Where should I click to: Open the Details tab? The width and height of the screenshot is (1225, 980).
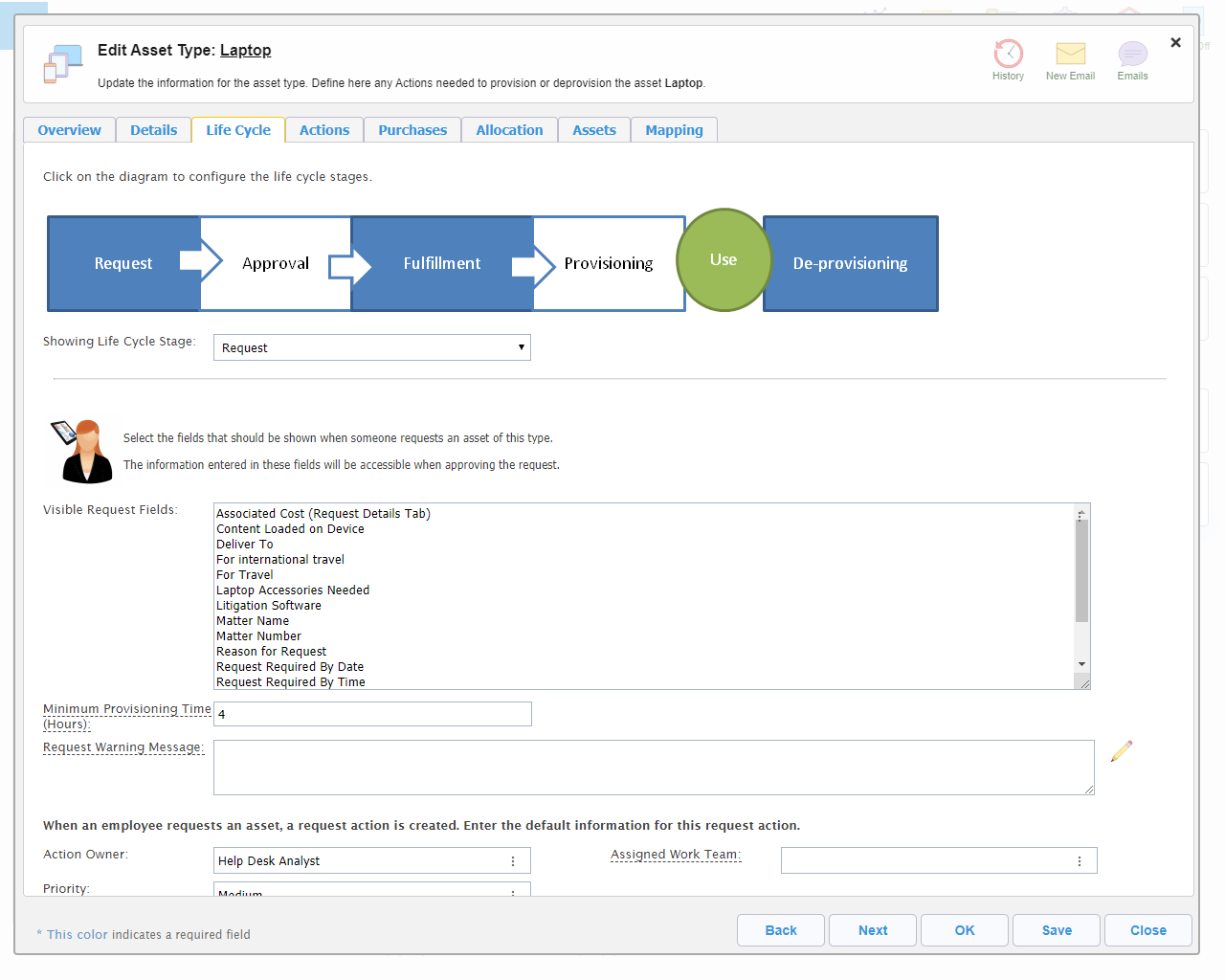(153, 130)
